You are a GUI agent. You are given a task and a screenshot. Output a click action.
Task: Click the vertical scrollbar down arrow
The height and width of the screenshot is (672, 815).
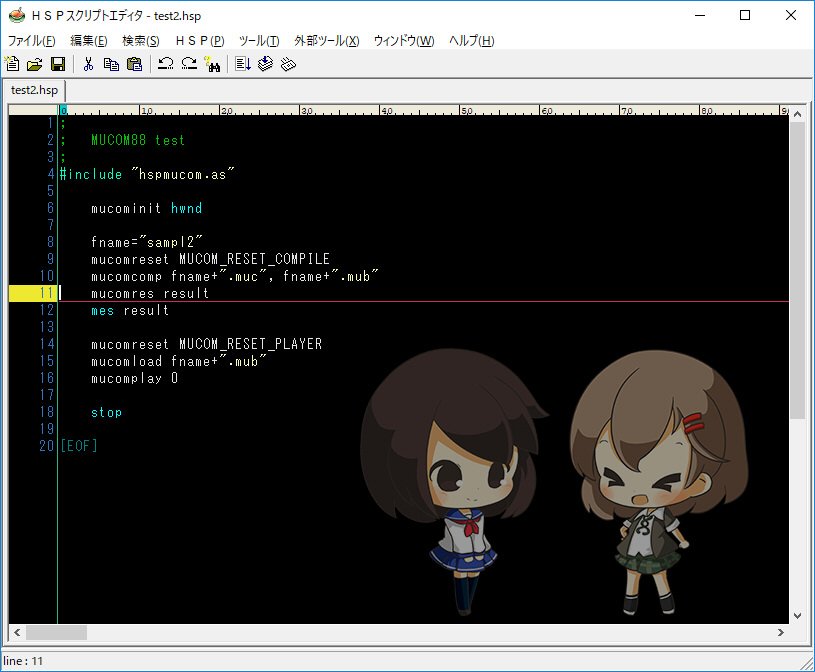point(797,617)
